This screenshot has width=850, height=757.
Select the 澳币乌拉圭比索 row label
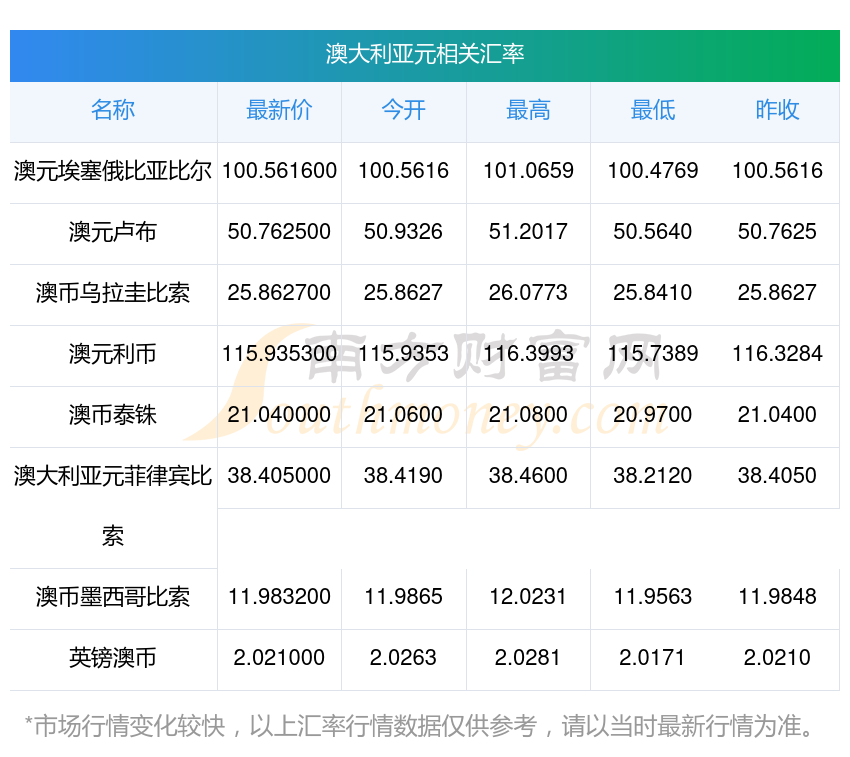click(x=113, y=293)
